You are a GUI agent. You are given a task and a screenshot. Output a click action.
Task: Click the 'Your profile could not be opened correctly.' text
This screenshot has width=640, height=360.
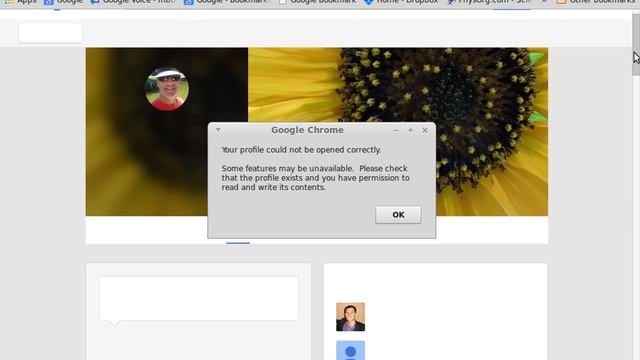pos(301,150)
